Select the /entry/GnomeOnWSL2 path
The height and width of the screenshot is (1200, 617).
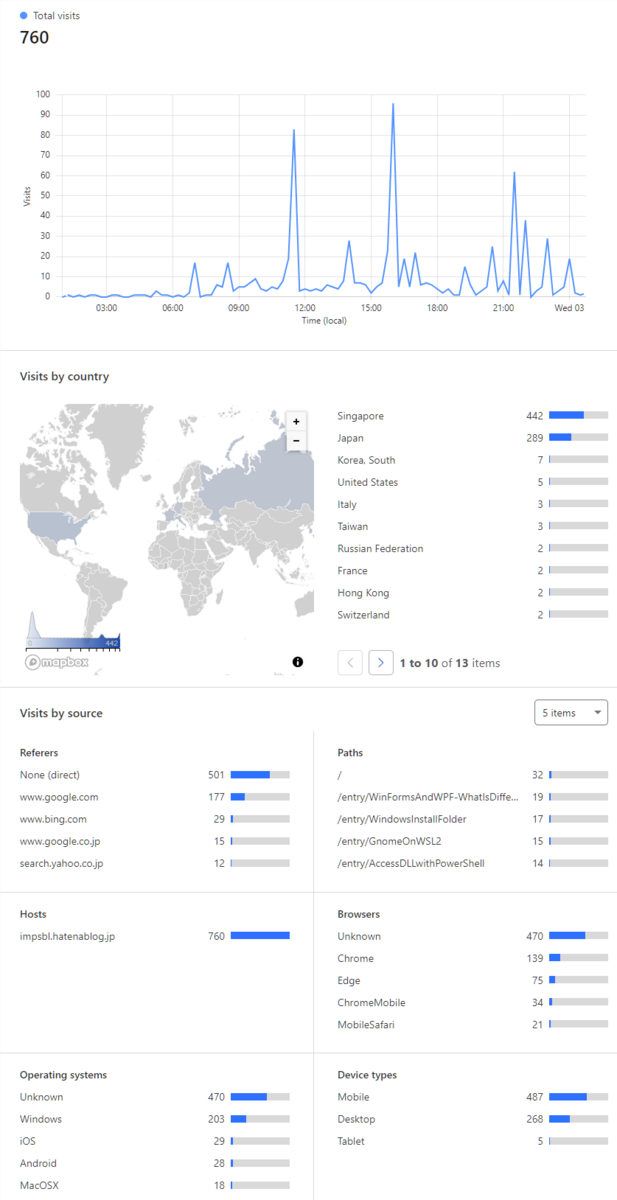tap(473, 841)
